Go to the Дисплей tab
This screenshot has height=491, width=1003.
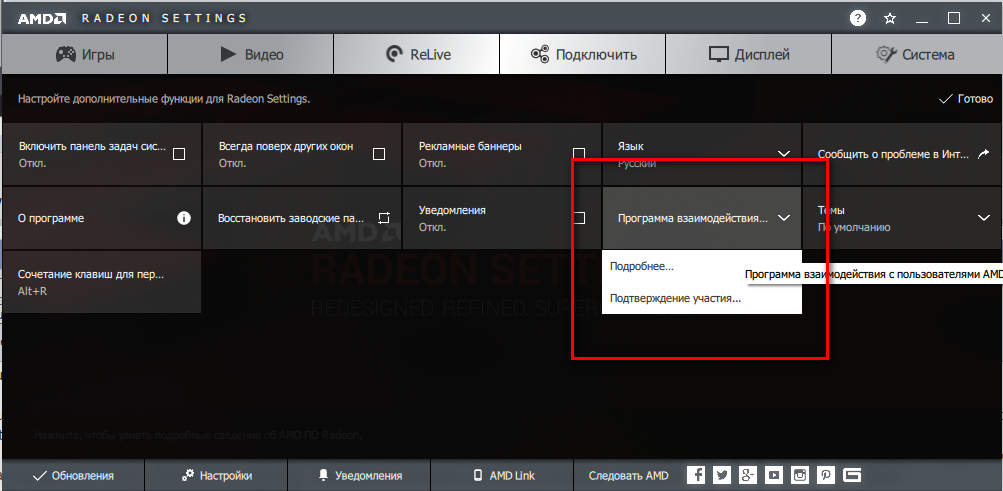pos(748,54)
